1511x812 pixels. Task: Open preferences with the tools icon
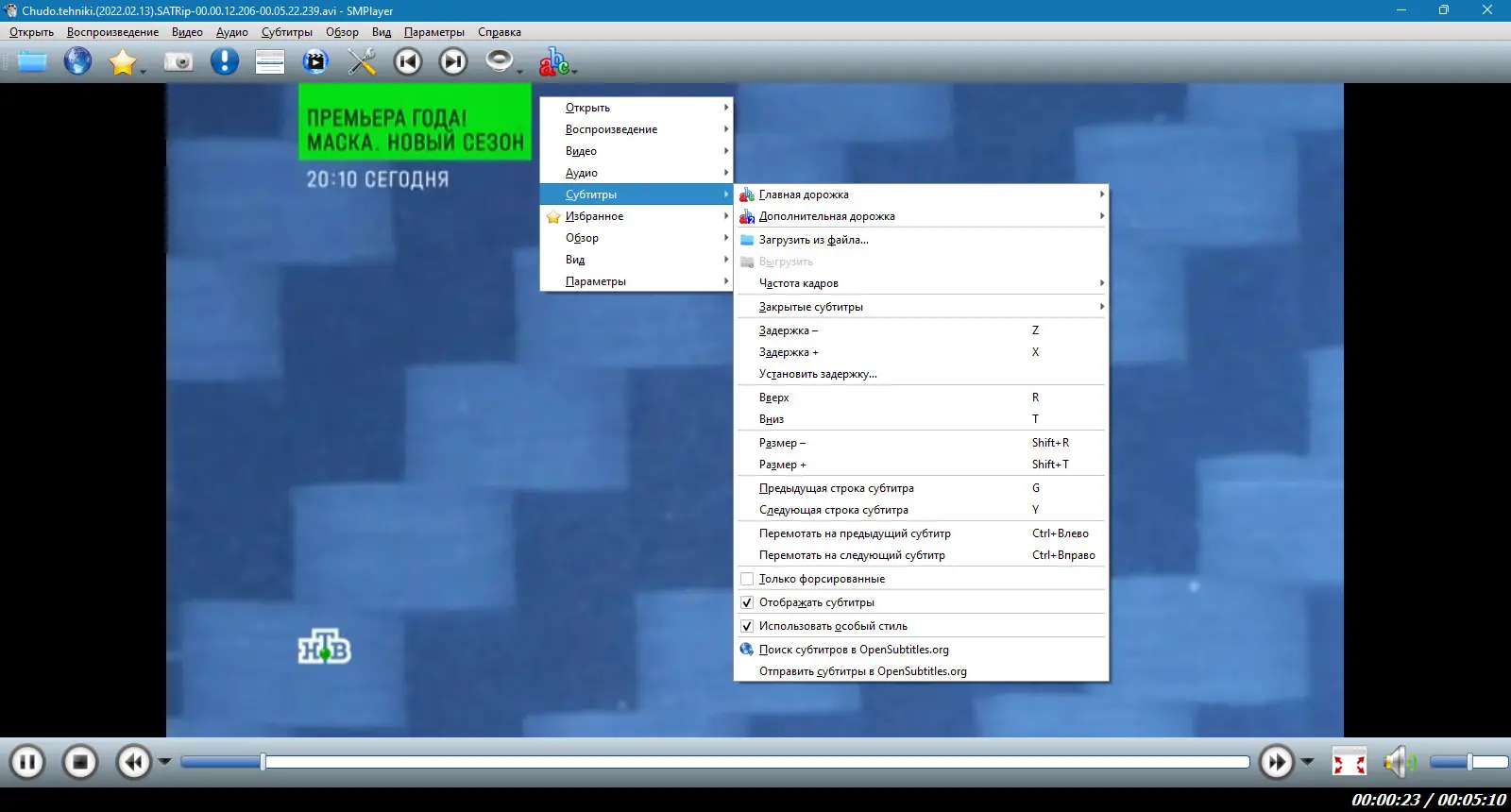pyautogui.click(x=362, y=62)
